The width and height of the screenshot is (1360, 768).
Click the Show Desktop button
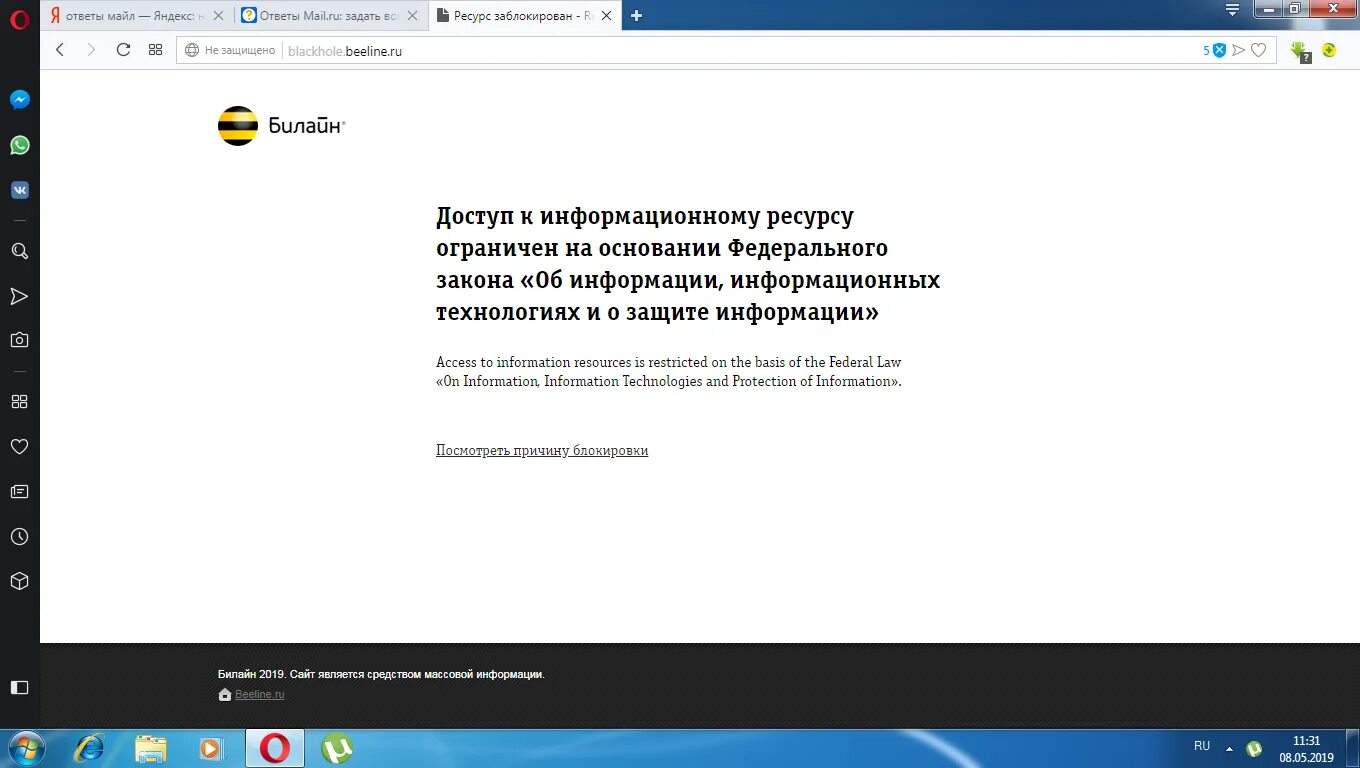1352,749
